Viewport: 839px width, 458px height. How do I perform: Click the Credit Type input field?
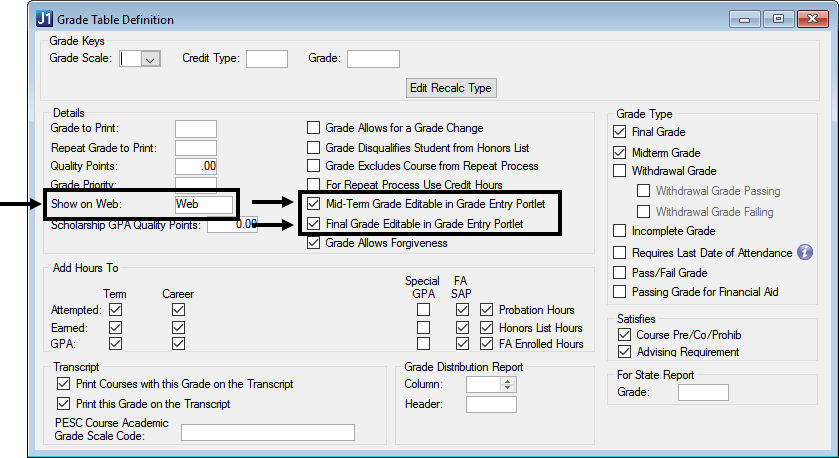click(x=266, y=59)
